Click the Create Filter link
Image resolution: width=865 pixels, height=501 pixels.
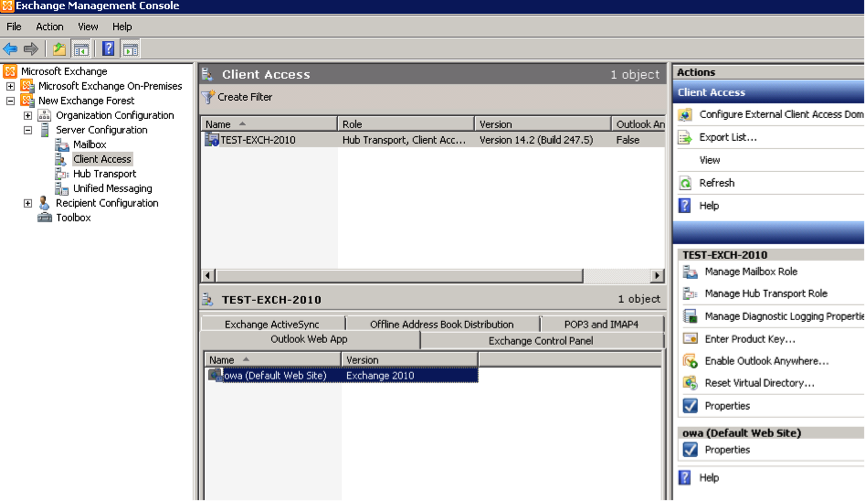(245, 97)
